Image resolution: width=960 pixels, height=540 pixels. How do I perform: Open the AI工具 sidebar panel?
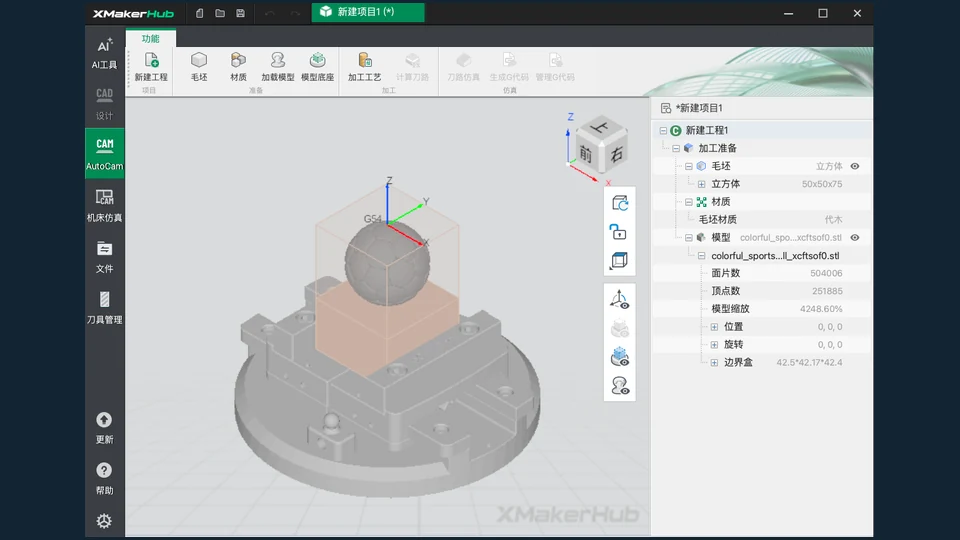[x=104, y=53]
